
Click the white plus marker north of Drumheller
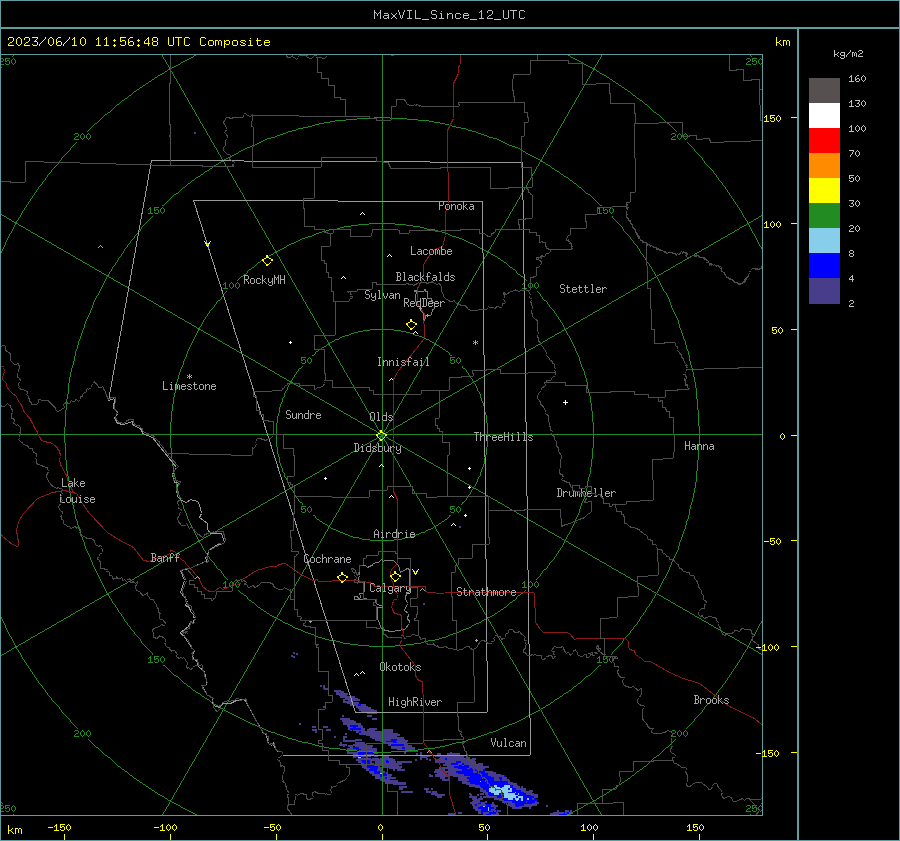tap(565, 402)
